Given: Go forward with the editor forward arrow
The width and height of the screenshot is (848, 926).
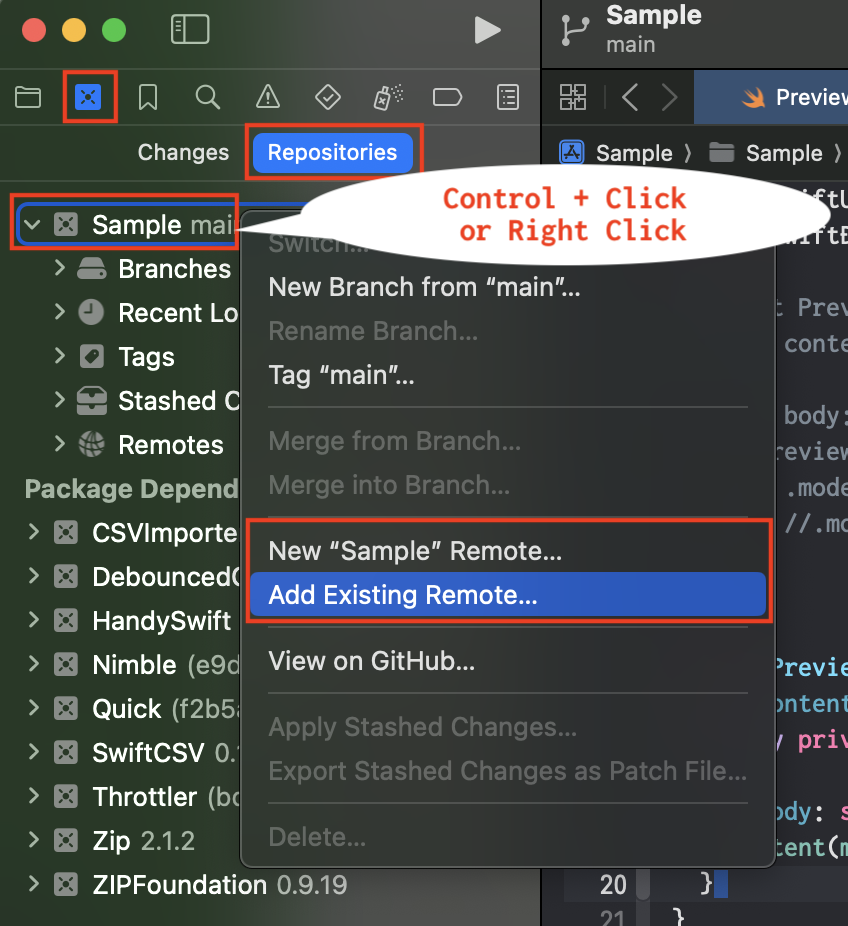Looking at the screenshot, I should coord(669,97).
